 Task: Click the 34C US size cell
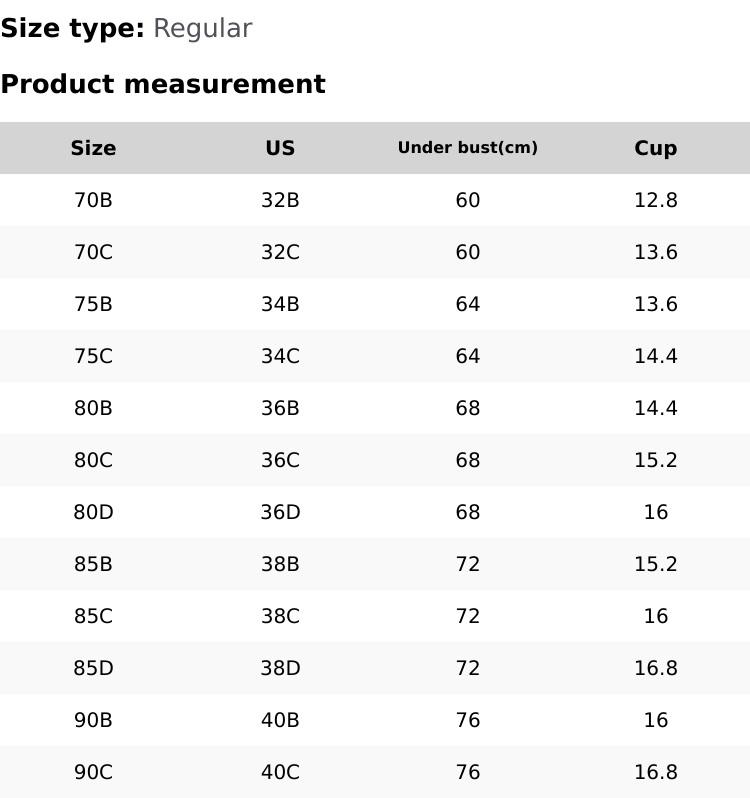tap(280, 356)
